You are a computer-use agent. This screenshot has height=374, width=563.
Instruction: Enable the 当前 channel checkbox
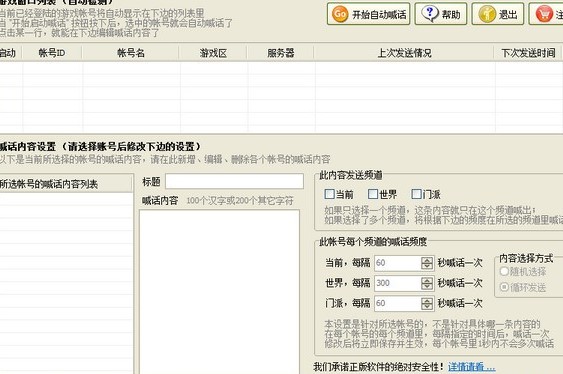329,194
